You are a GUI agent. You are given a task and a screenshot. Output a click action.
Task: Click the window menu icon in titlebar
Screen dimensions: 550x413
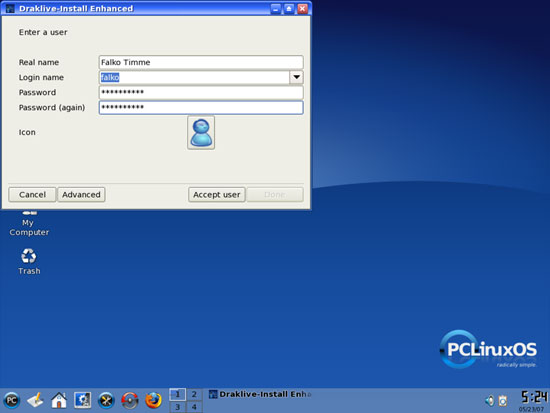10,8
